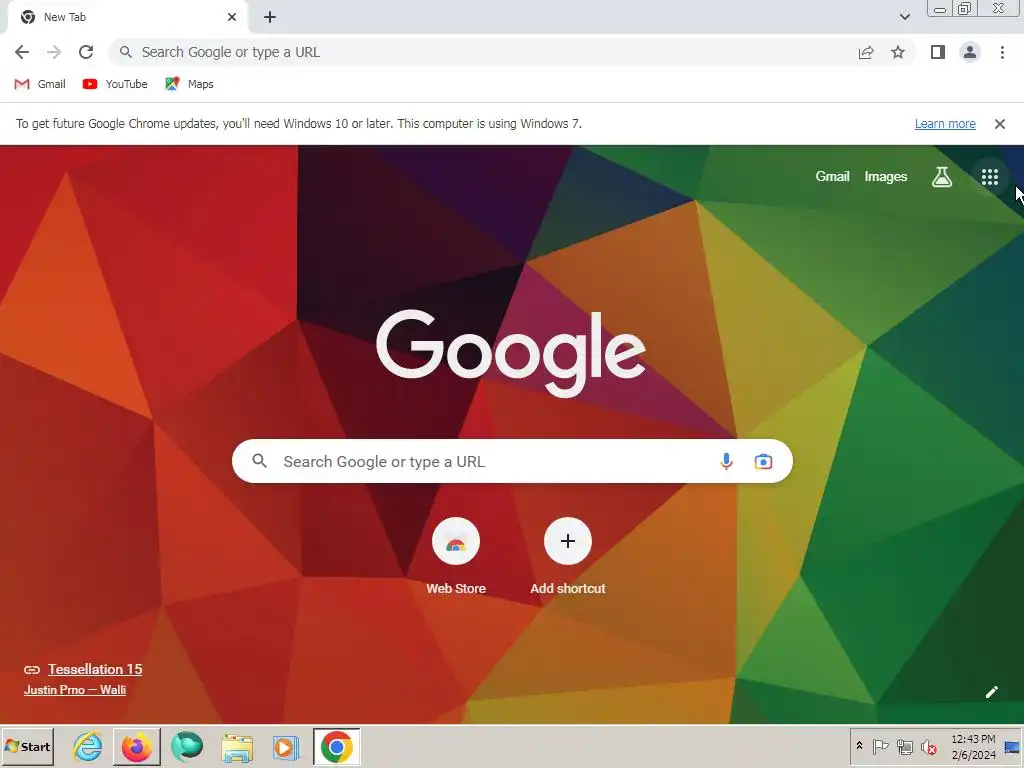Open the Images link

(886, 176)
